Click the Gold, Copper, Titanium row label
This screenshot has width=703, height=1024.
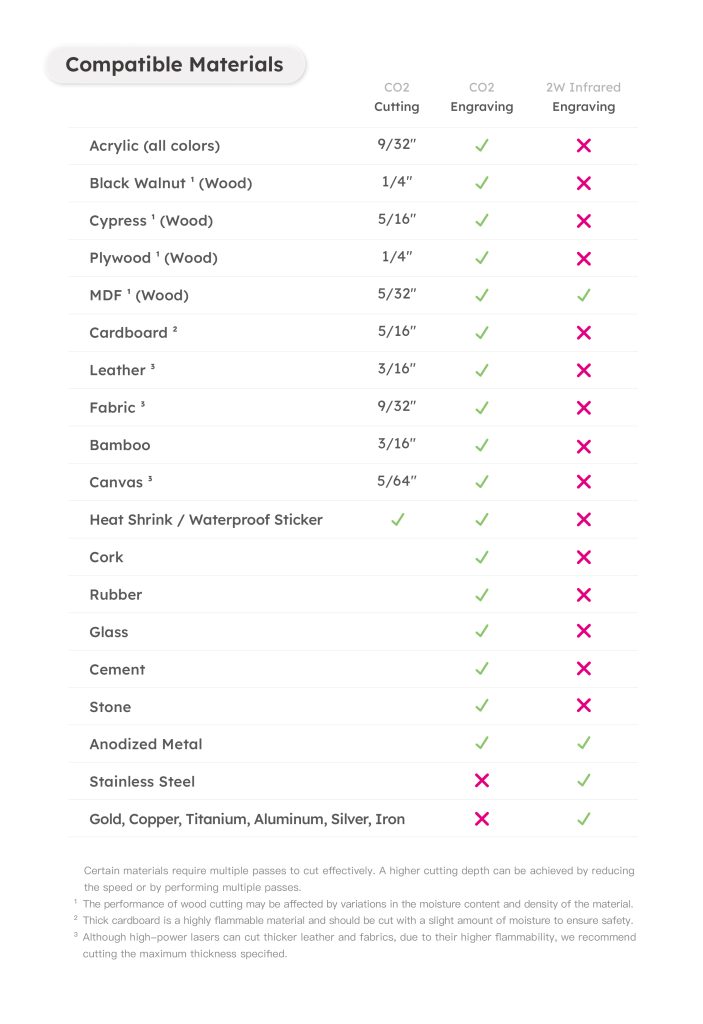click(247, 819)
